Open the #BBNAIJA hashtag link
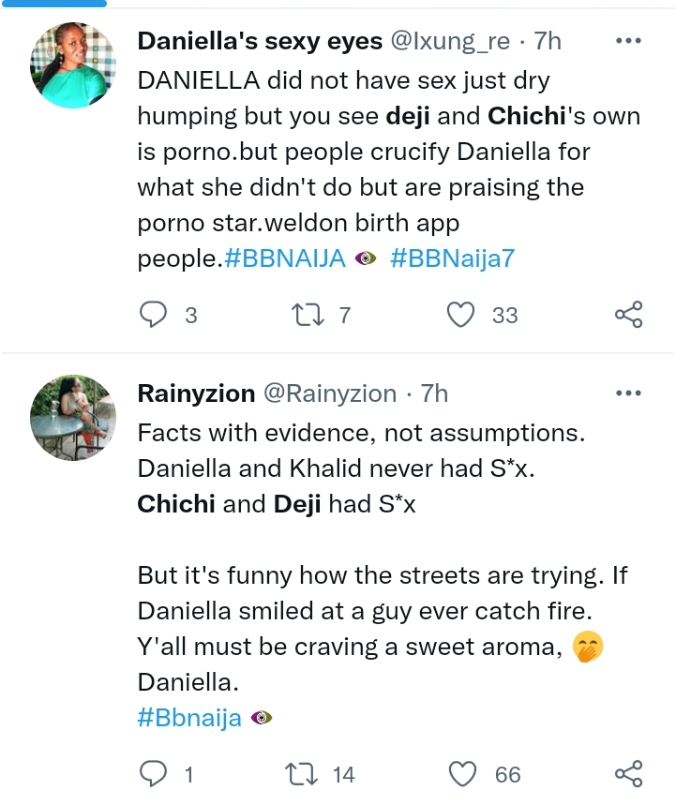 285,258
